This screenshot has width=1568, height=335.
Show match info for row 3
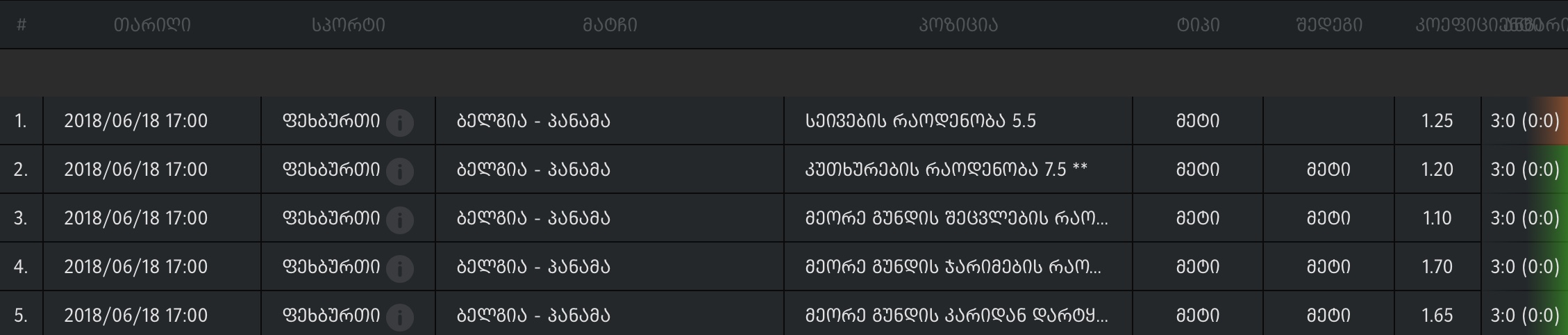(x=400, y=220)
